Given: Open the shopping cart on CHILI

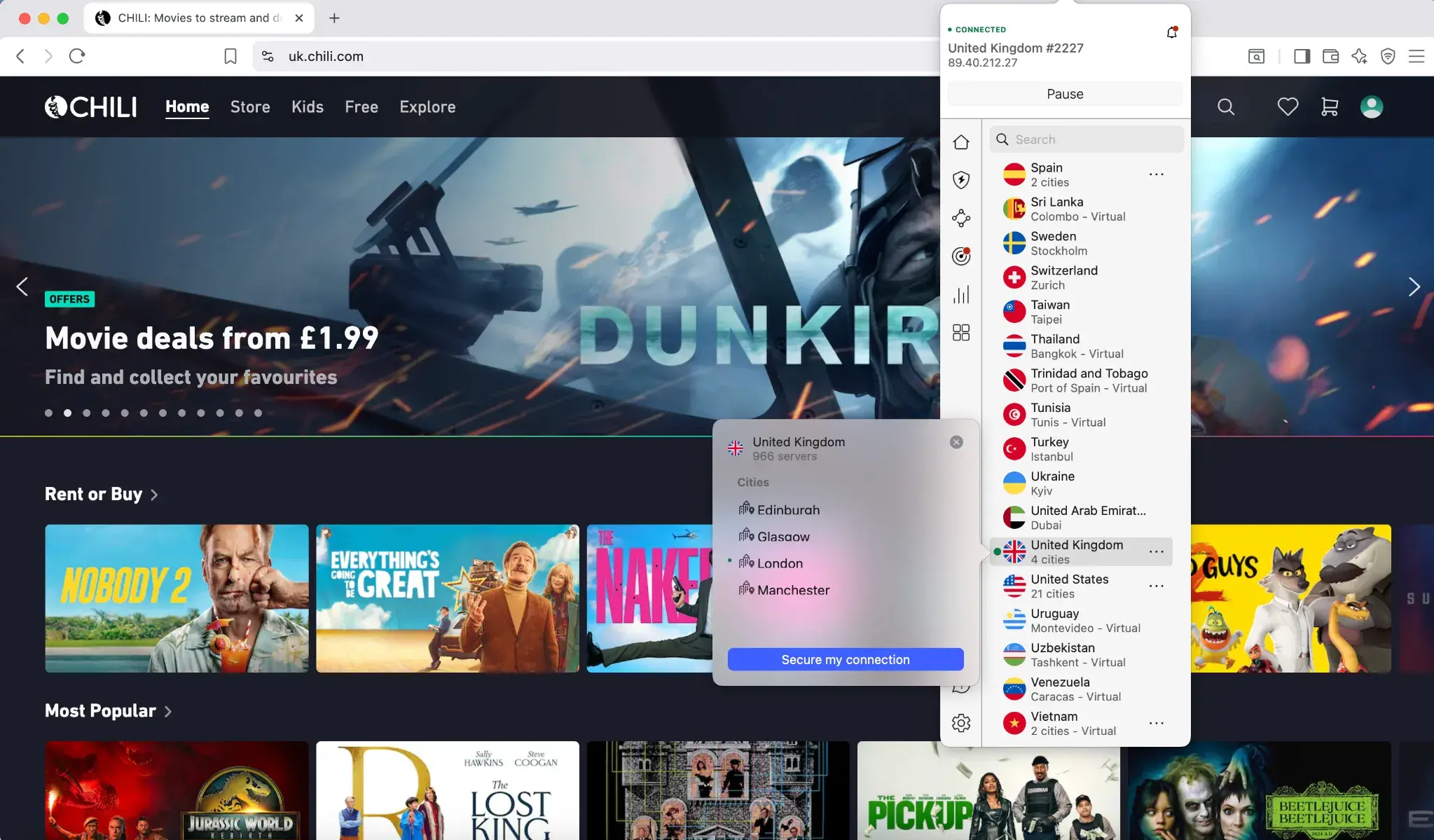Looking at the screenshot, I should 1328,106.
